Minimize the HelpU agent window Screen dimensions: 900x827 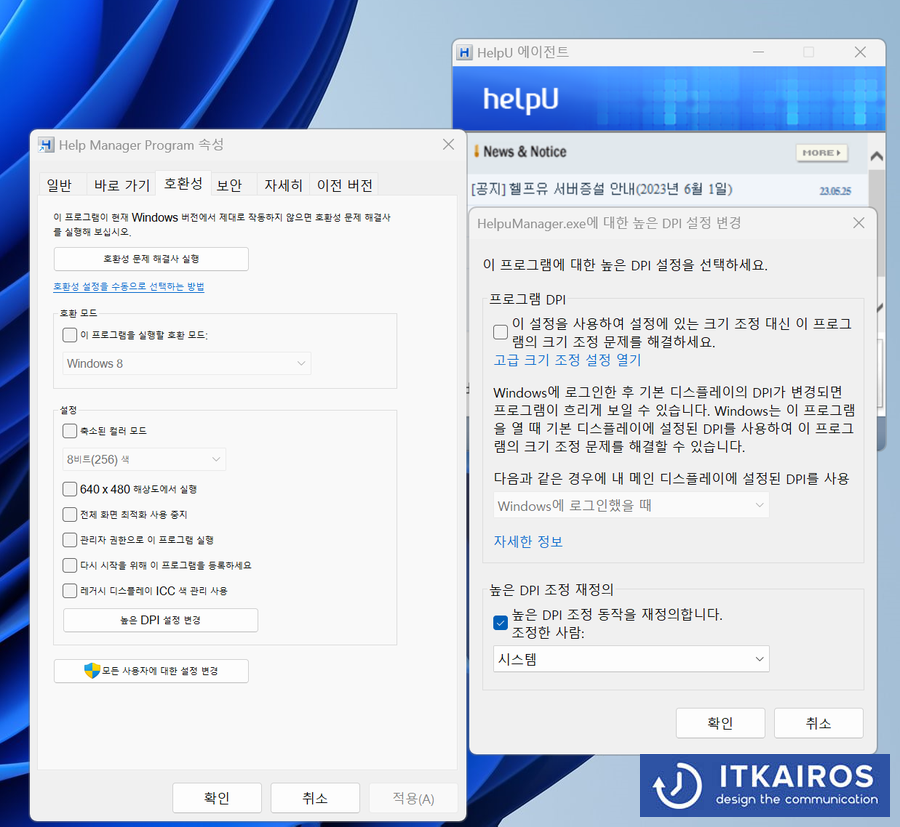coord(758,52)
